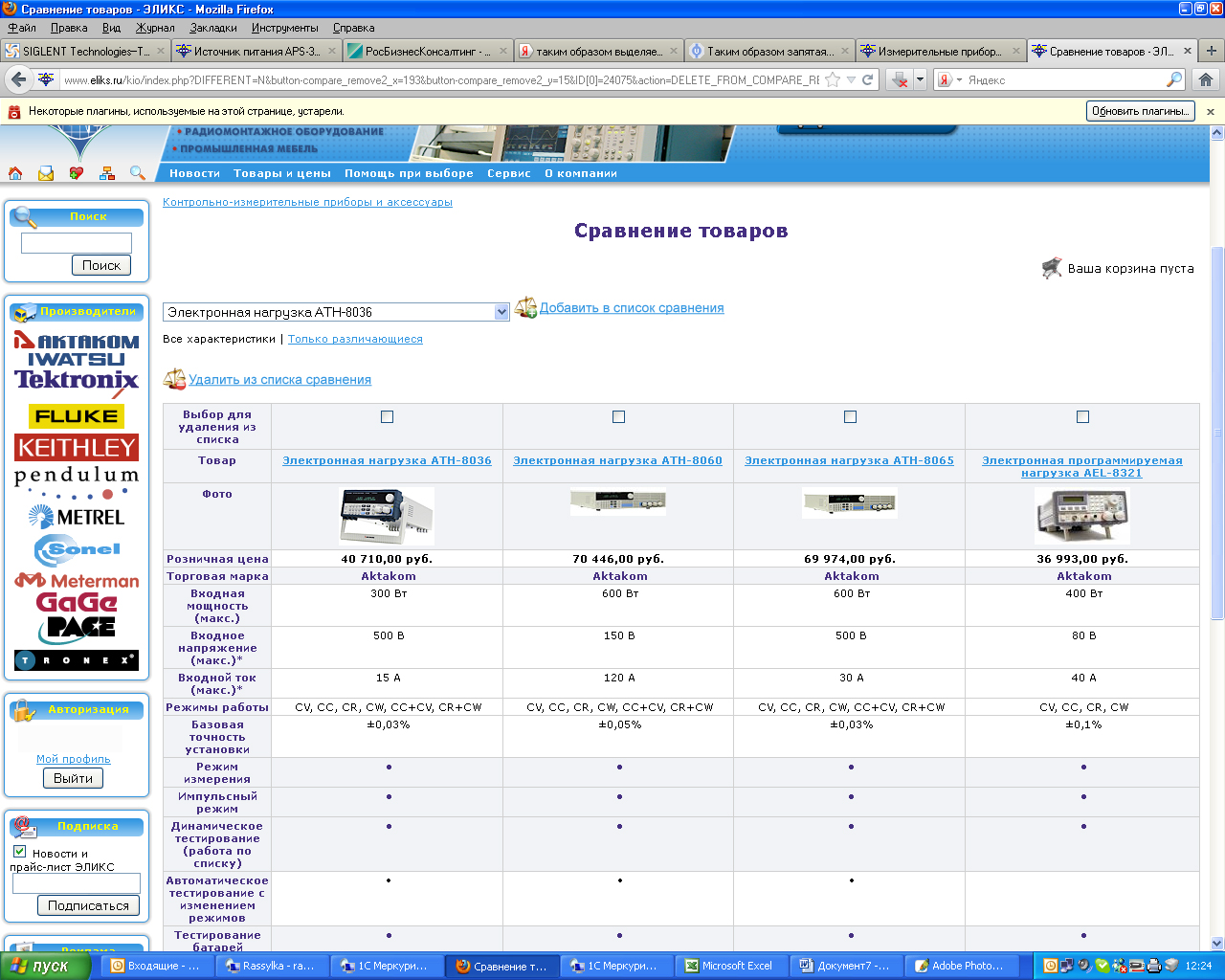This screenshot has width=1225, height=980.
Task: Check removal box for AEL-8321
Action: pyautogui.click(x=1082, y=416)
